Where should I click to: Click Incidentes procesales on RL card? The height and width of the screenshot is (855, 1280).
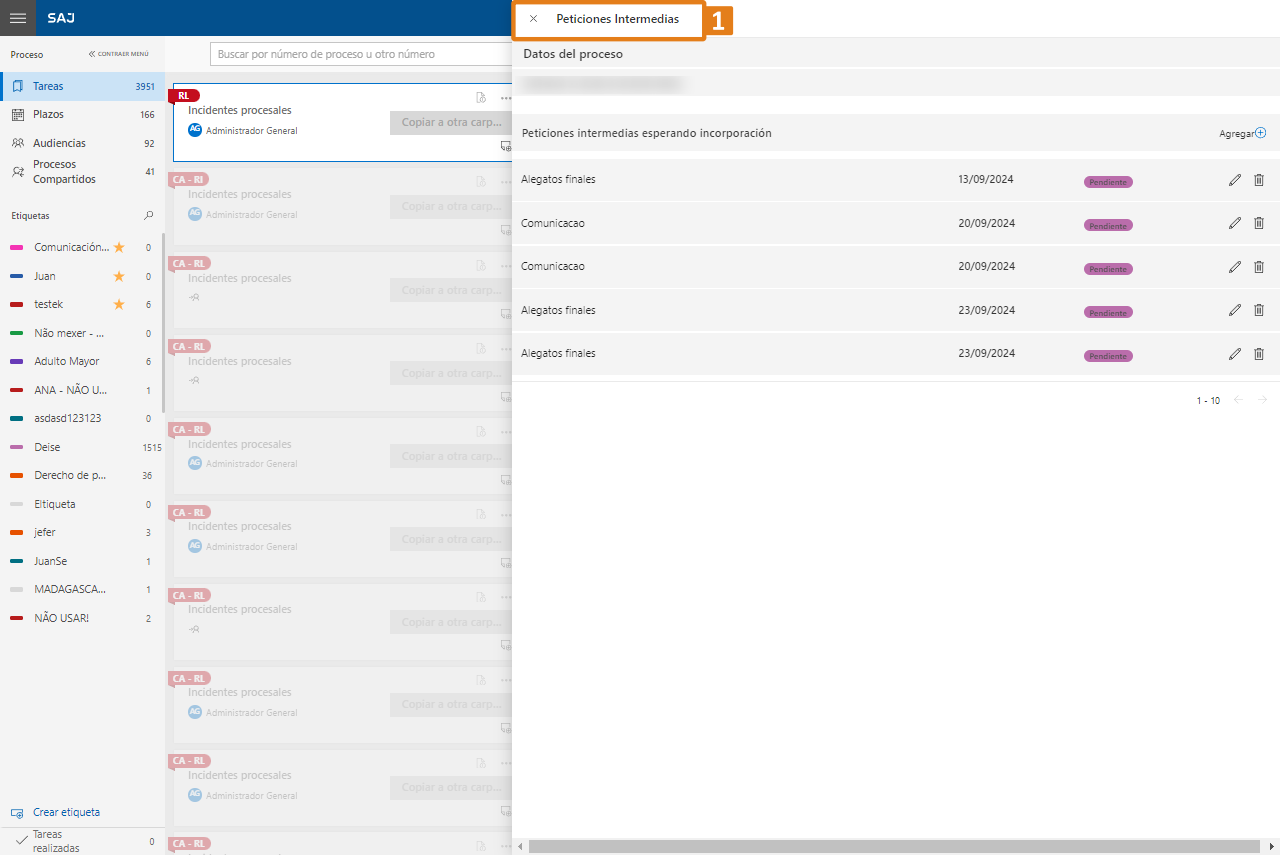click(240, 110)
